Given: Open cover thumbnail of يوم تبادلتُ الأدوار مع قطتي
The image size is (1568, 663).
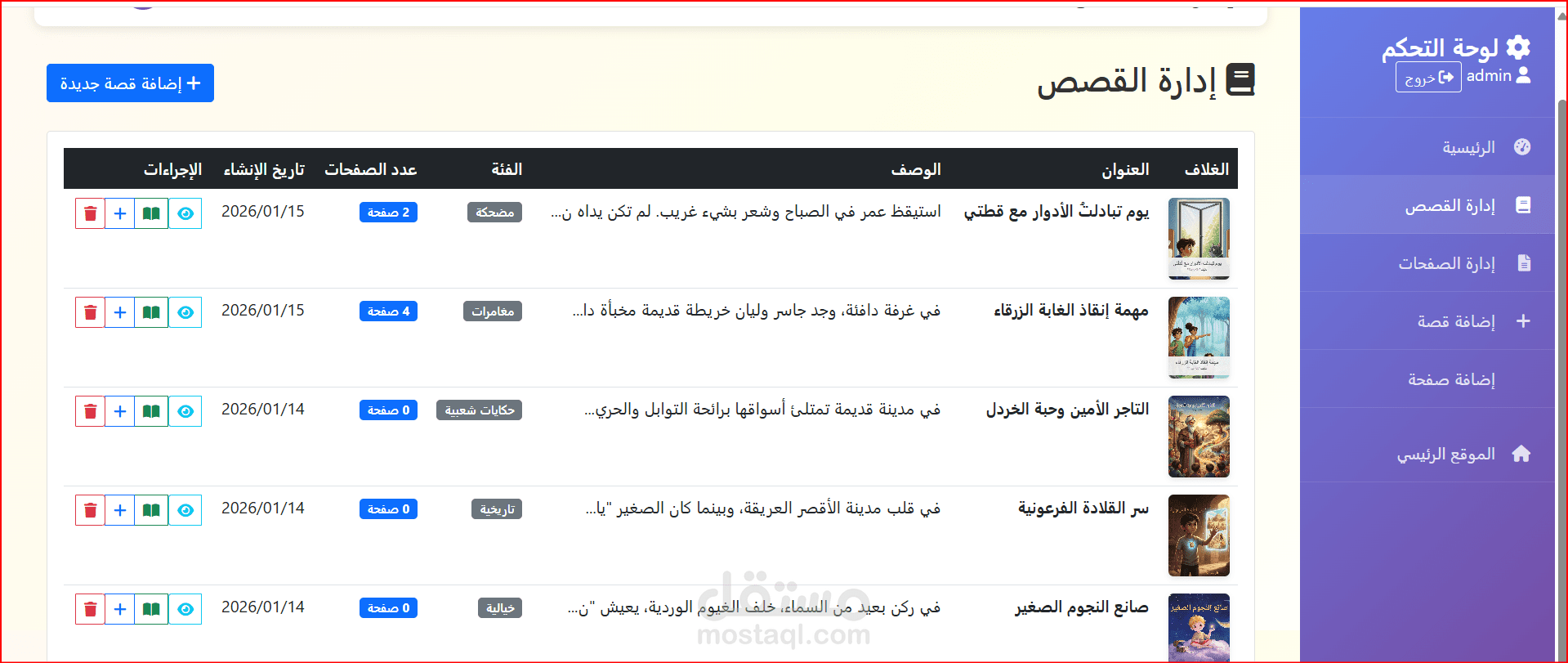Looking at the screenshot, I should (1199, 239).
